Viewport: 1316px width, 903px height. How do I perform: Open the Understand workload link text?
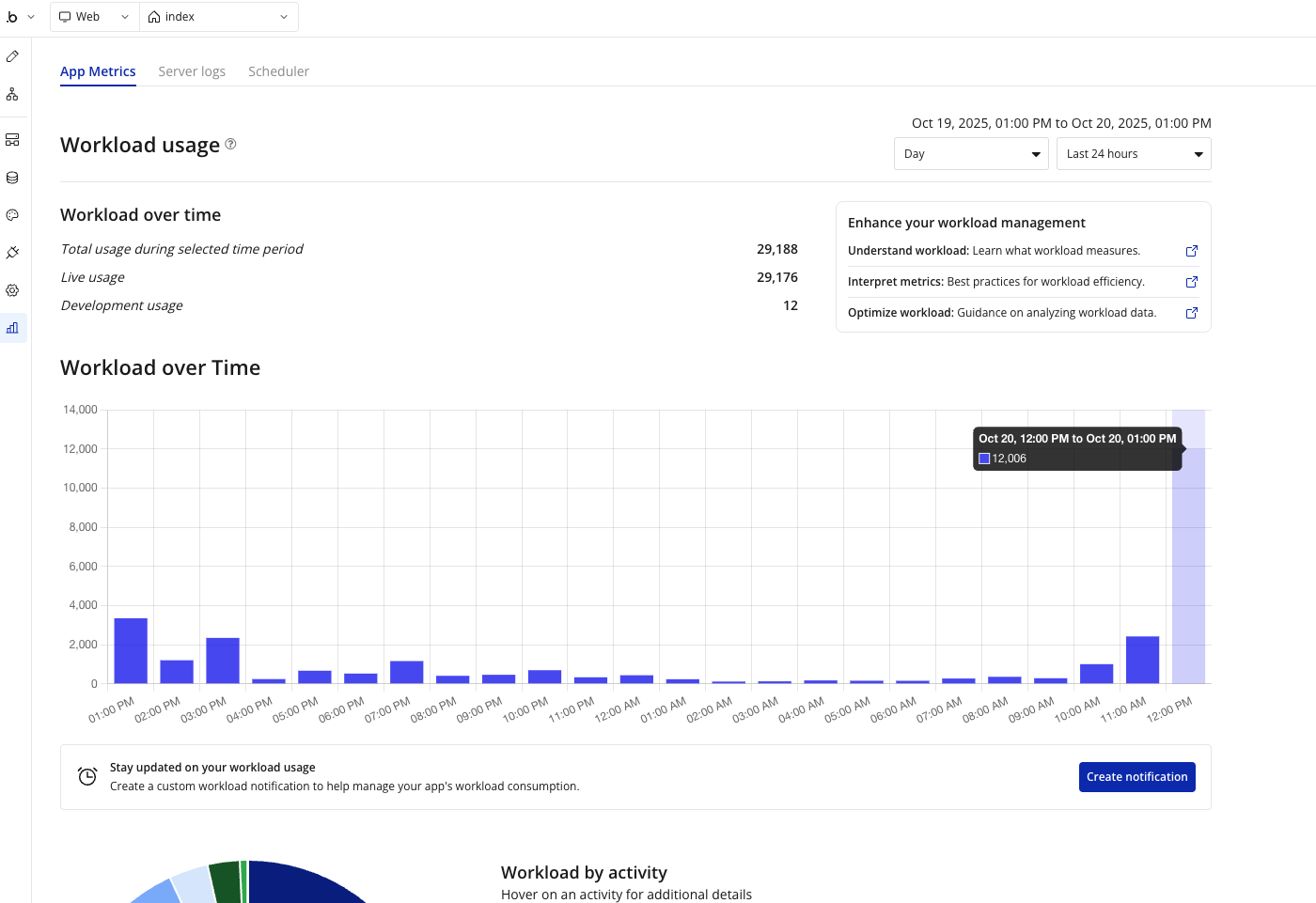(994, 251)
